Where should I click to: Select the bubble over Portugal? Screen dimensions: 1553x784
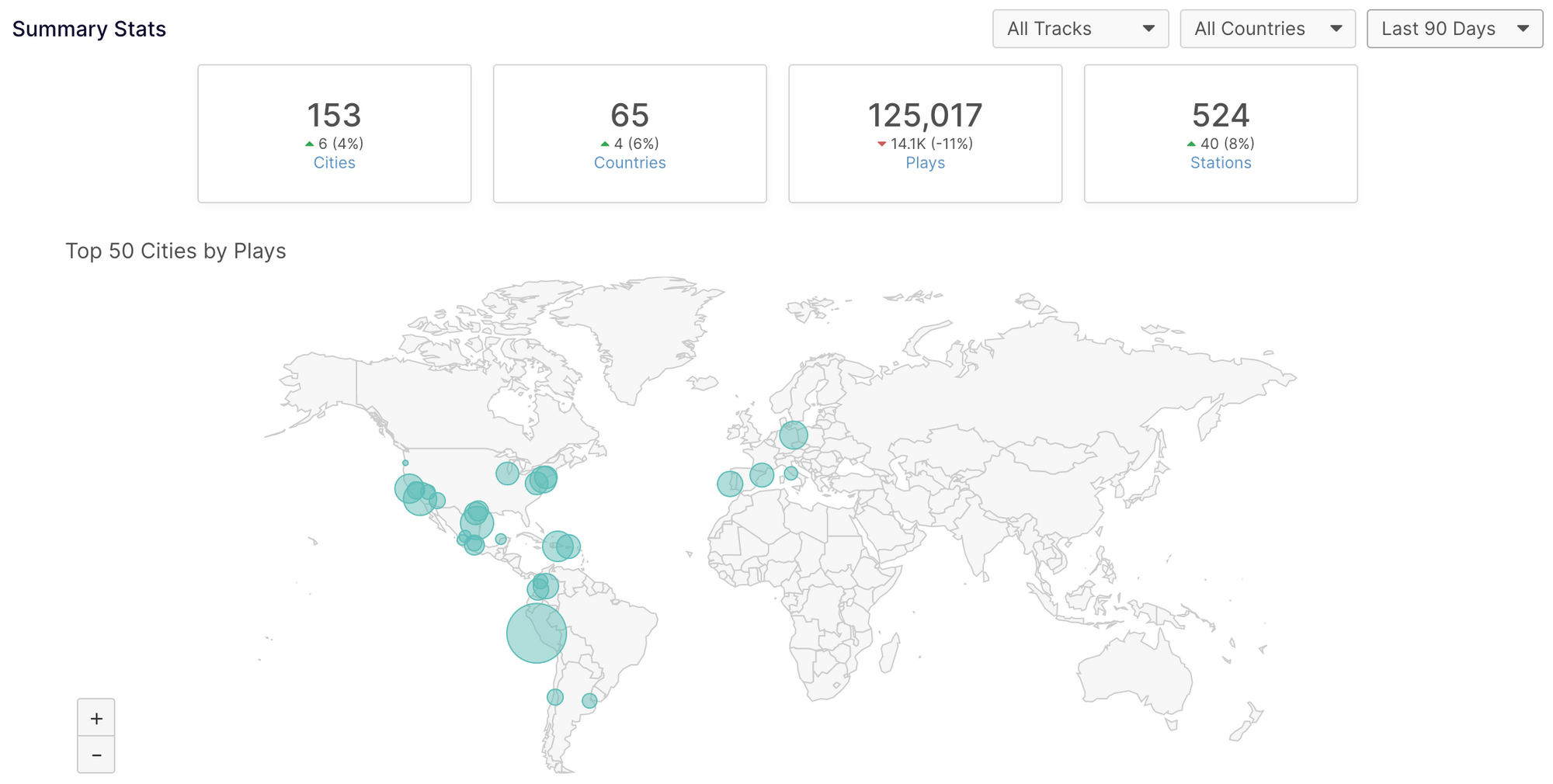[730, 484]
